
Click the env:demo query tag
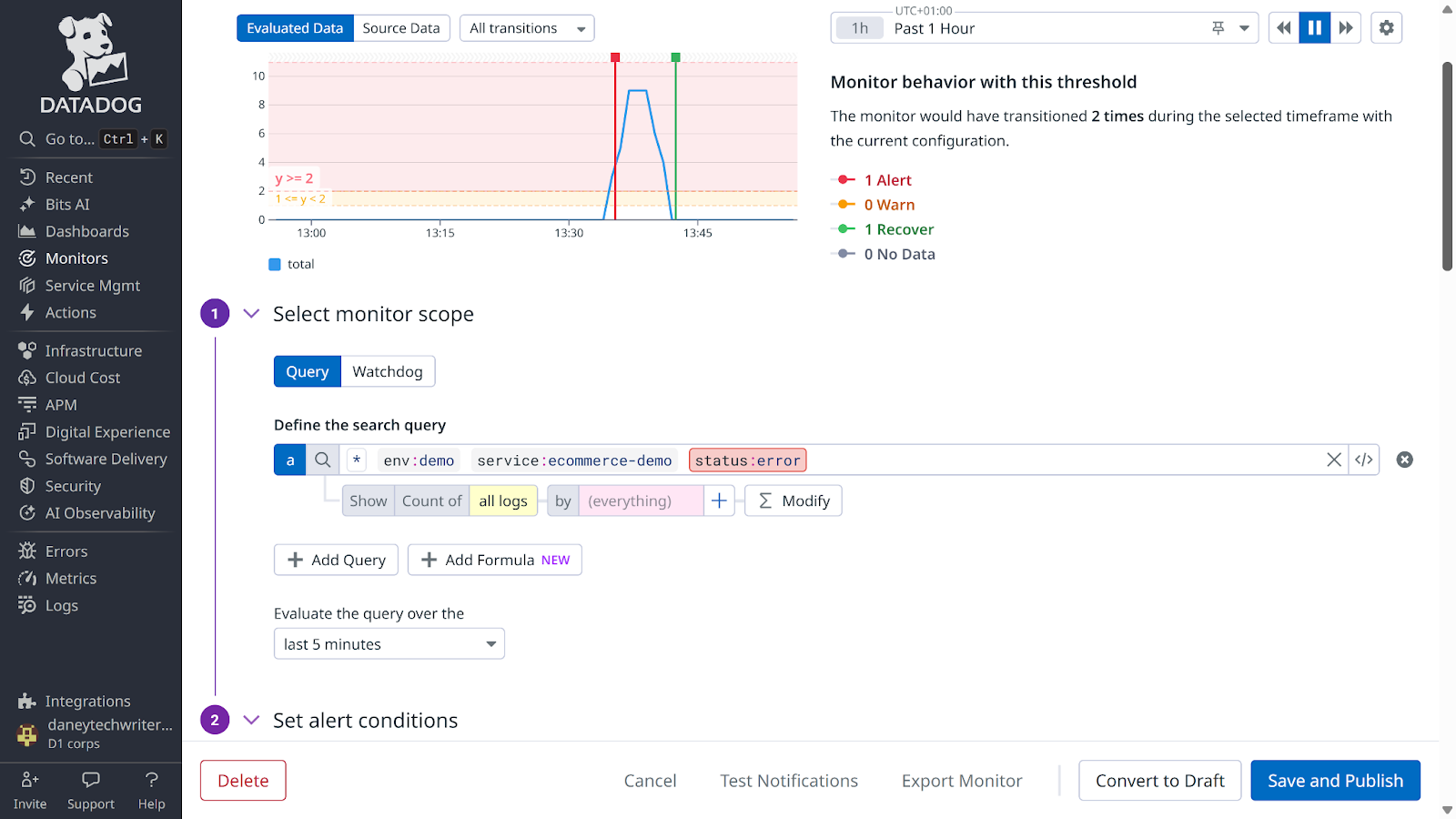point(419,460)
